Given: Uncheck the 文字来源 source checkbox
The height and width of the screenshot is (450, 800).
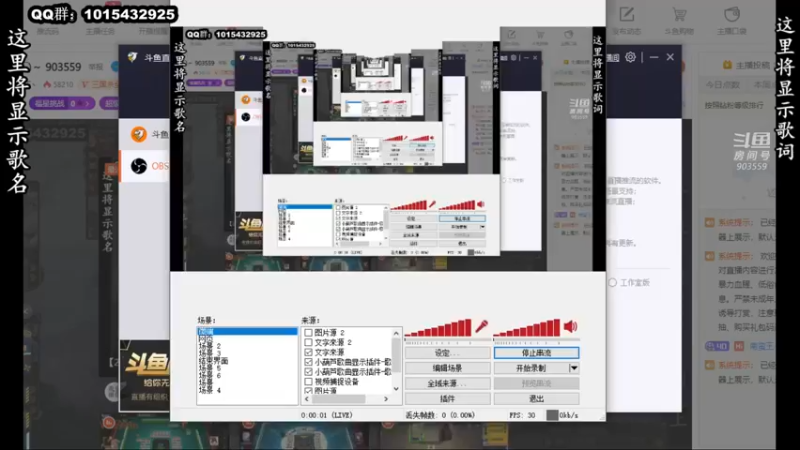Looking at the screenshot, I should [x=308, y=352].
